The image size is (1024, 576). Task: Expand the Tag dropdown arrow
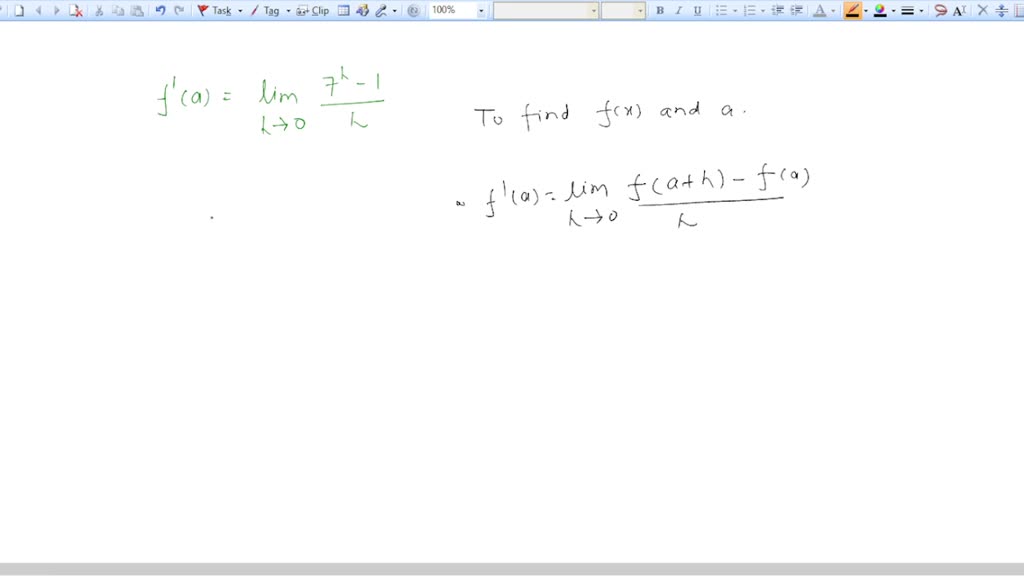coord(287,10)
